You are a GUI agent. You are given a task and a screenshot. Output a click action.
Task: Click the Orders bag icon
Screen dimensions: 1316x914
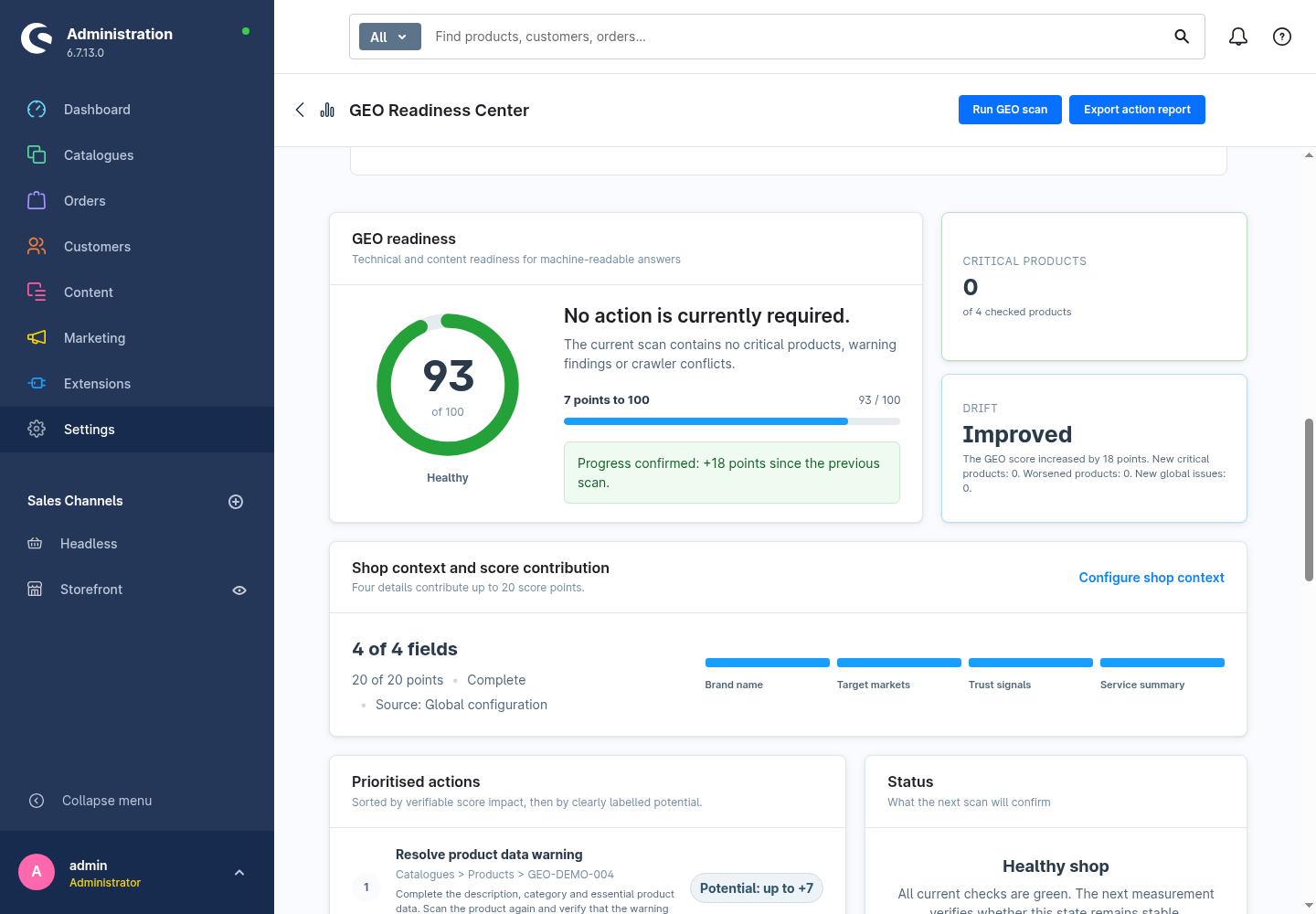(x=37, y=201)
